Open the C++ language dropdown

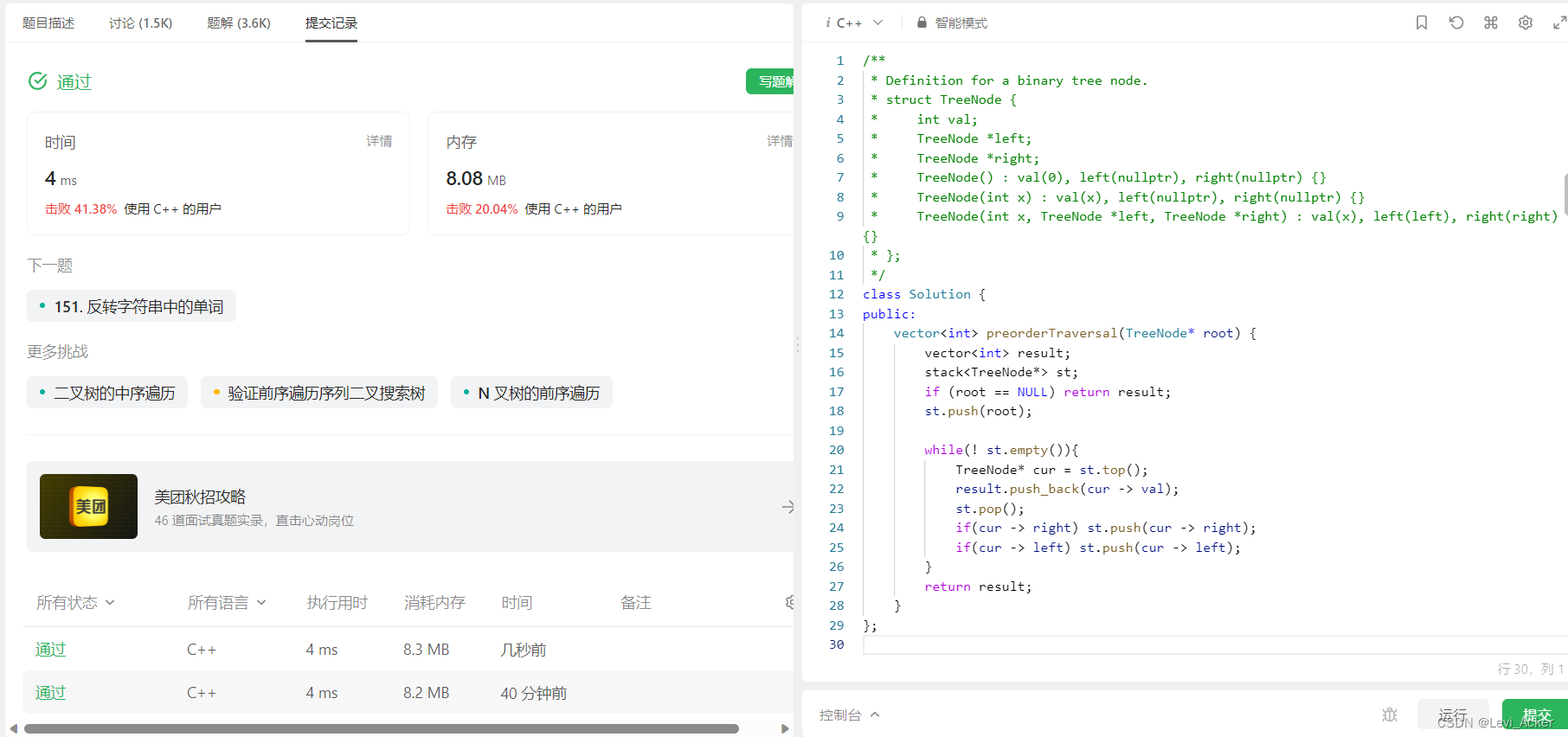click(854, 22)
